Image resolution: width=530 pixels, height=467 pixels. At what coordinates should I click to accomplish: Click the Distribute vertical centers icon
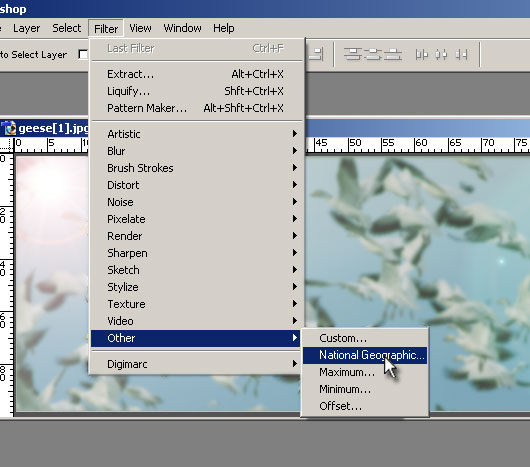point(374,54)
